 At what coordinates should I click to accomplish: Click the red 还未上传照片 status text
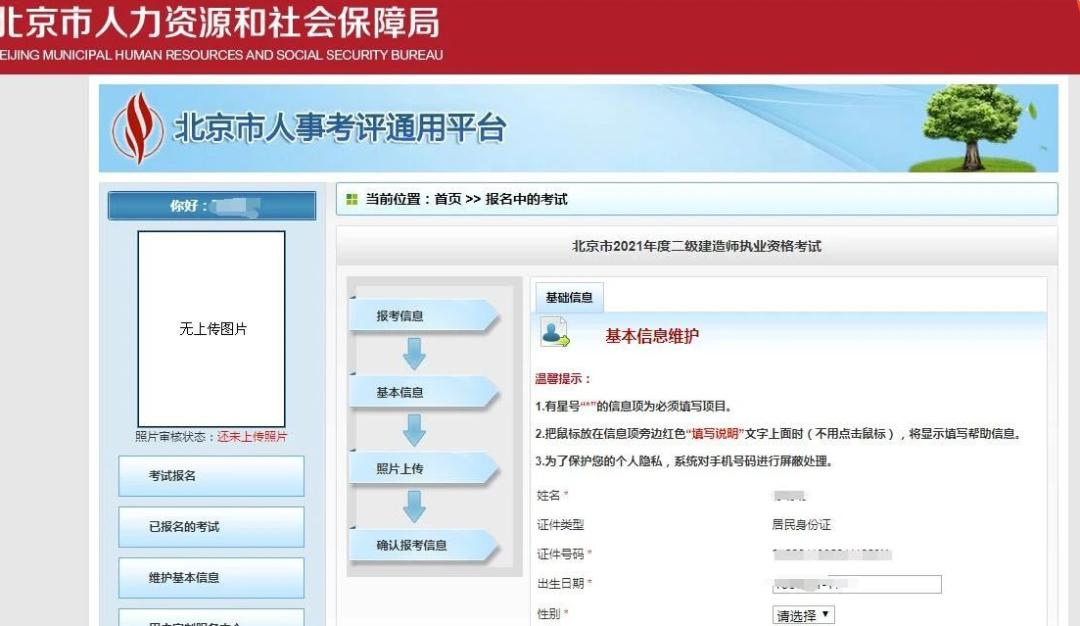point(252,437)
